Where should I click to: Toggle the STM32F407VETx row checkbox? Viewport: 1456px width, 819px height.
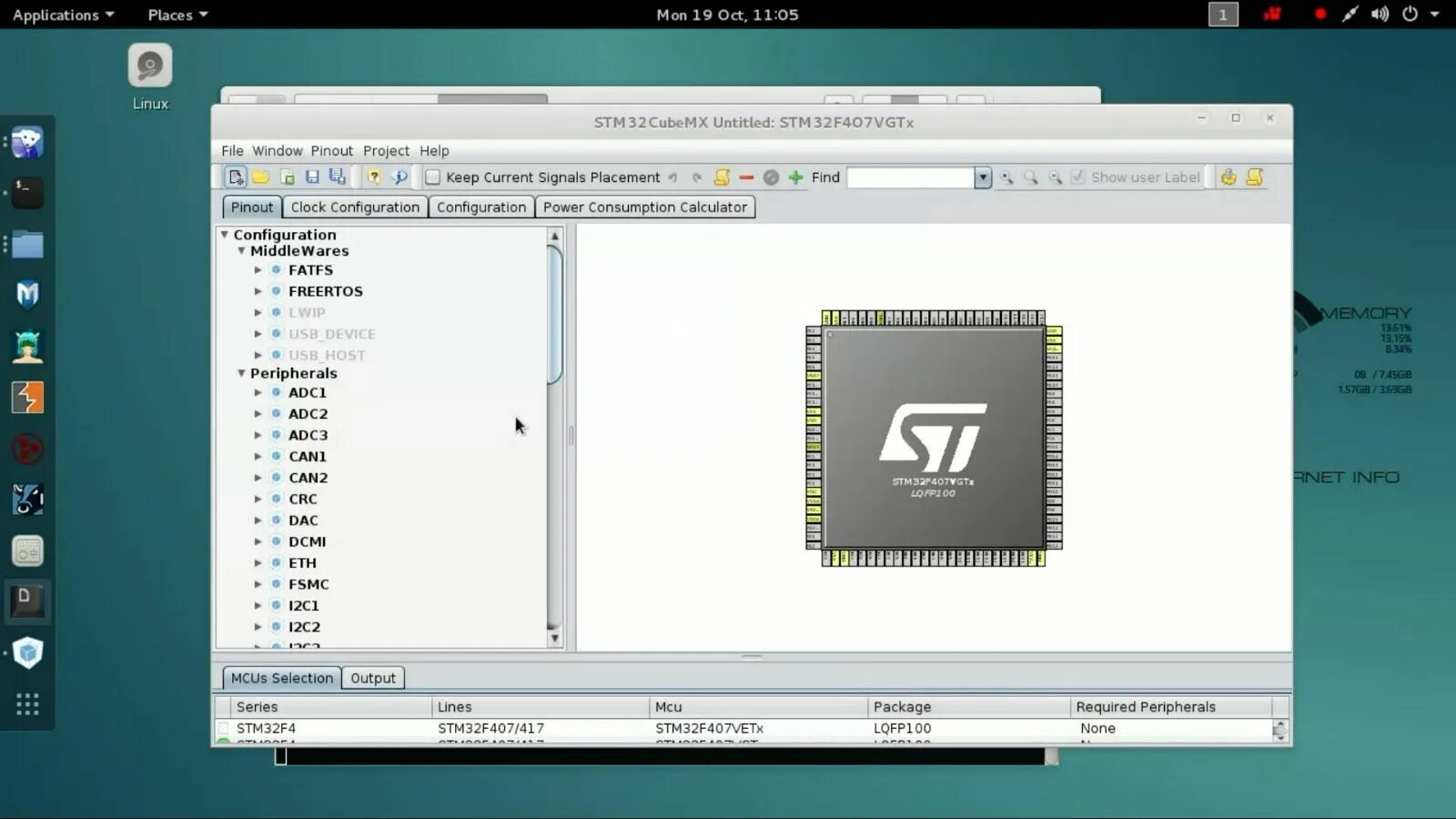(x=224, y=728)
